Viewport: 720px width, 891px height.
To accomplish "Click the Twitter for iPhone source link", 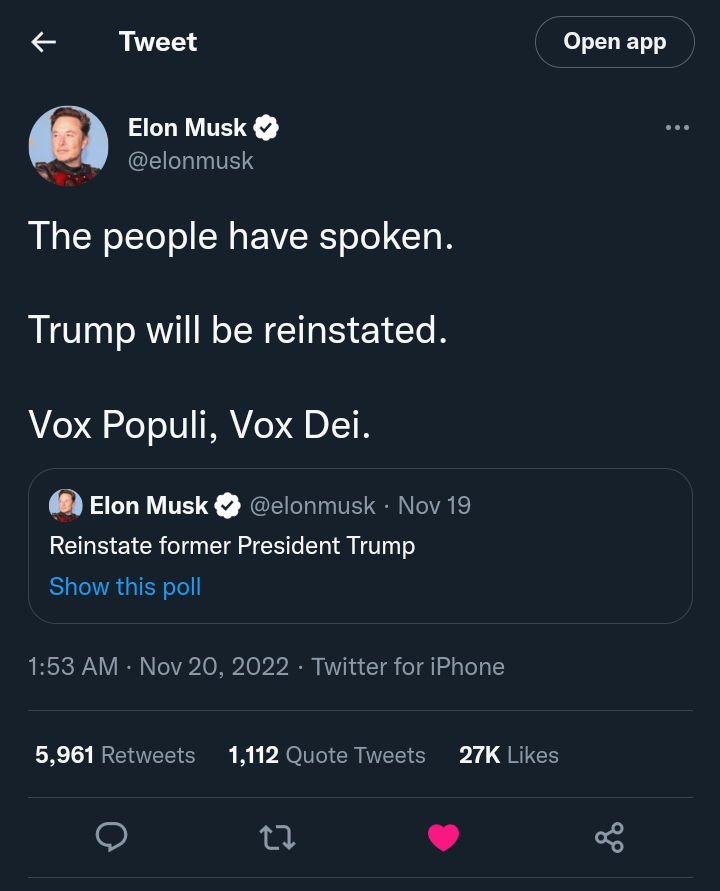I will [408, 667].
